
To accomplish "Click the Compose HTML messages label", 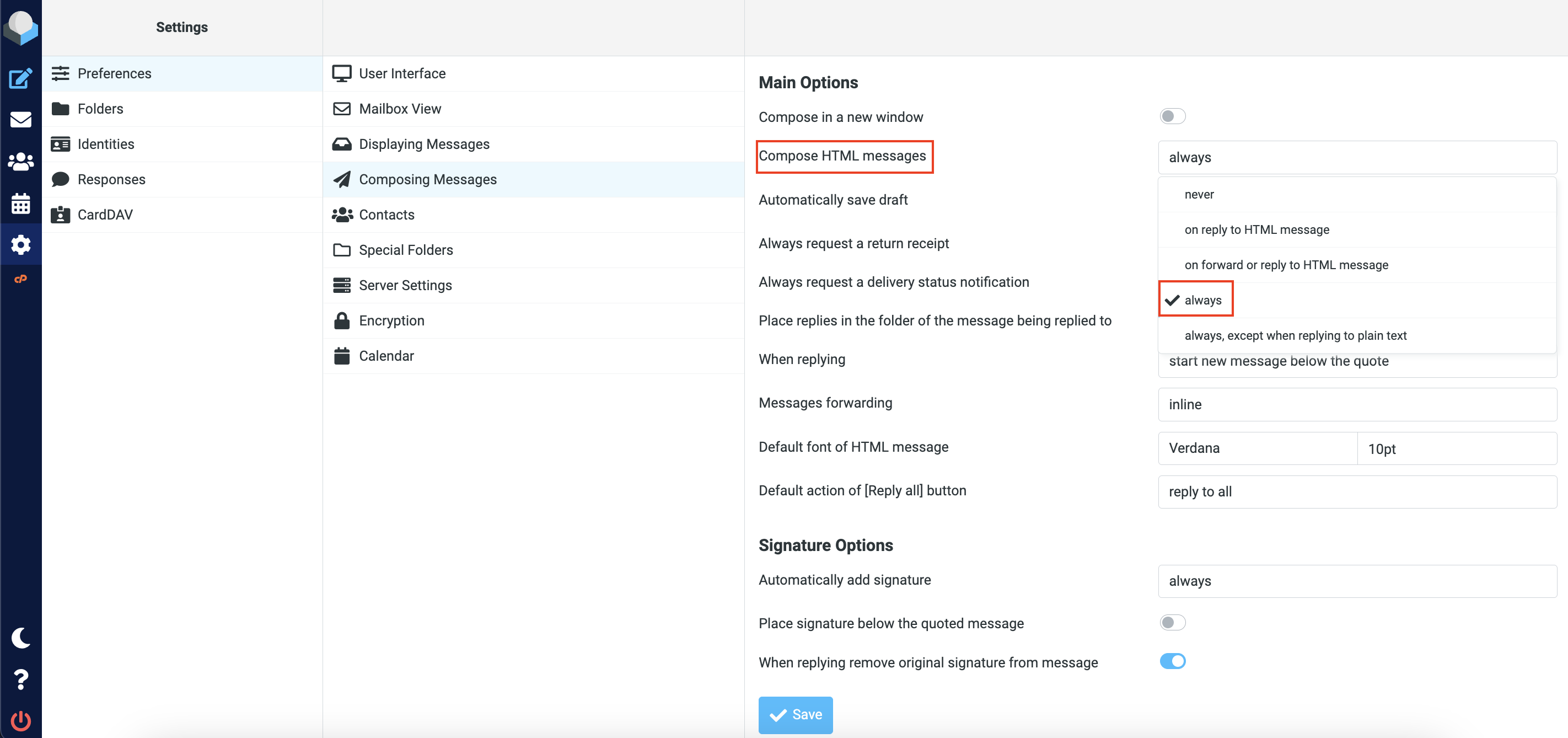I will click(842, 156).
